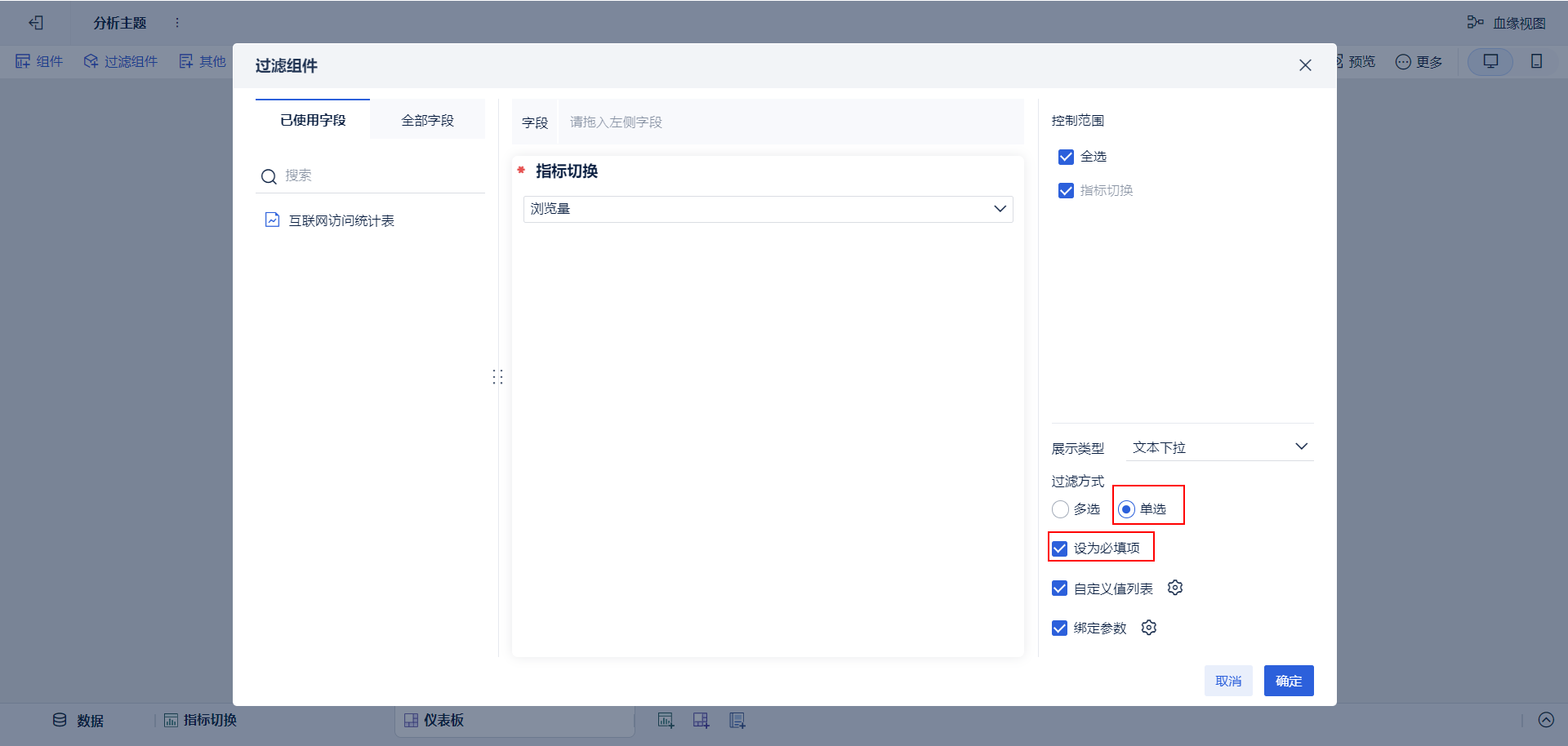1568x746 pixels.
Task: Click the add-chart-component icon in the bottom bar
Action: tap(666, 720)
